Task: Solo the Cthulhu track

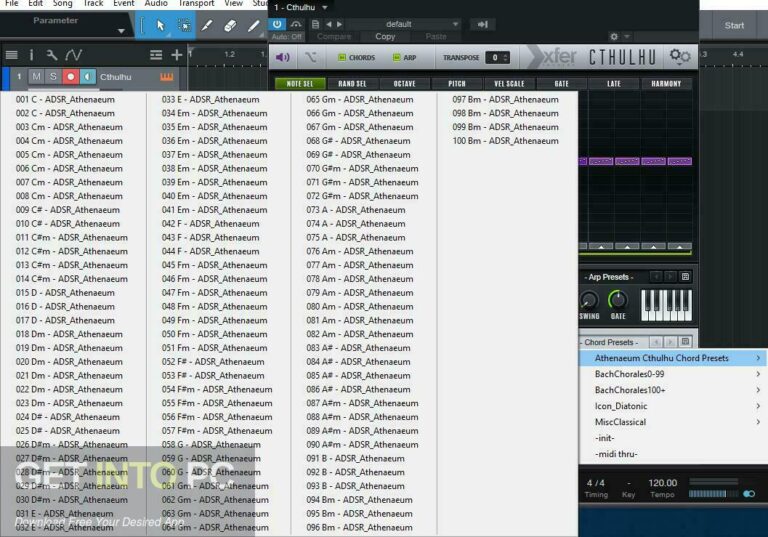Action: (53, 76)
